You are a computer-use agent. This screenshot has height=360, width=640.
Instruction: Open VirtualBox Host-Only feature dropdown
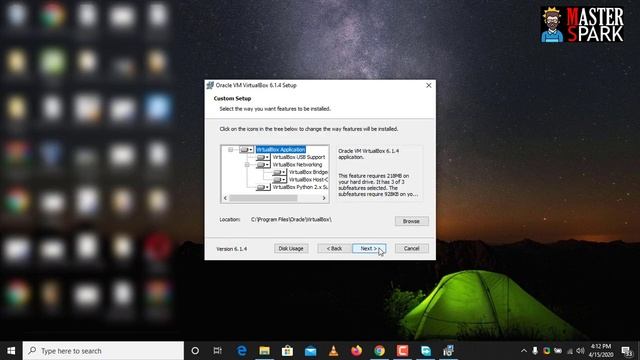pos(279,180)
